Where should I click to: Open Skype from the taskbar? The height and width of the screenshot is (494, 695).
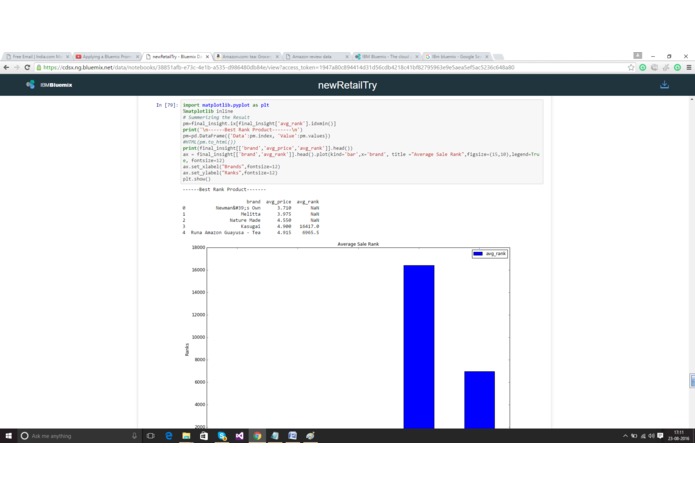click(x=222, y=436)
